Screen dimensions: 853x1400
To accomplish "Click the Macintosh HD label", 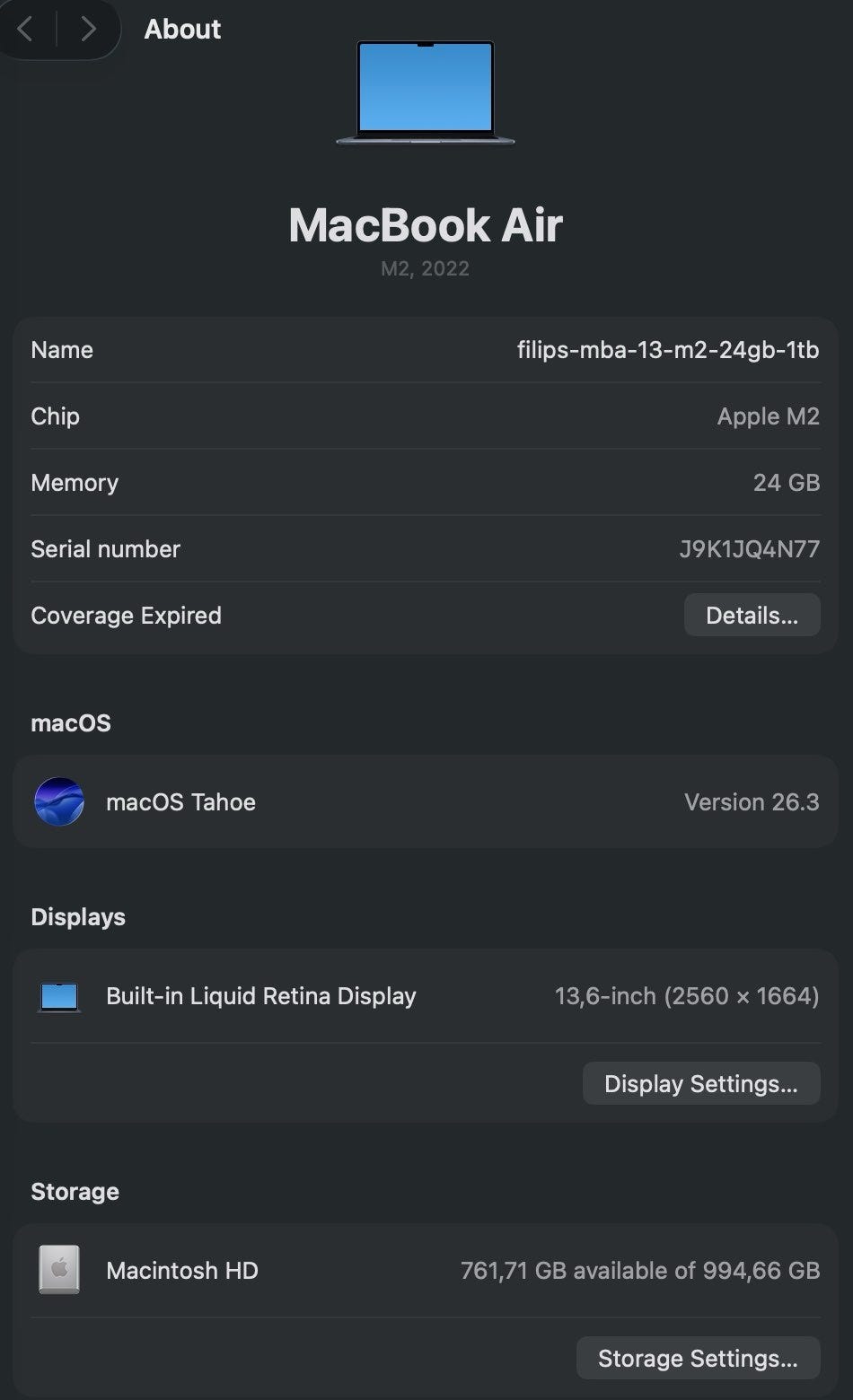I will [182, 1271].
